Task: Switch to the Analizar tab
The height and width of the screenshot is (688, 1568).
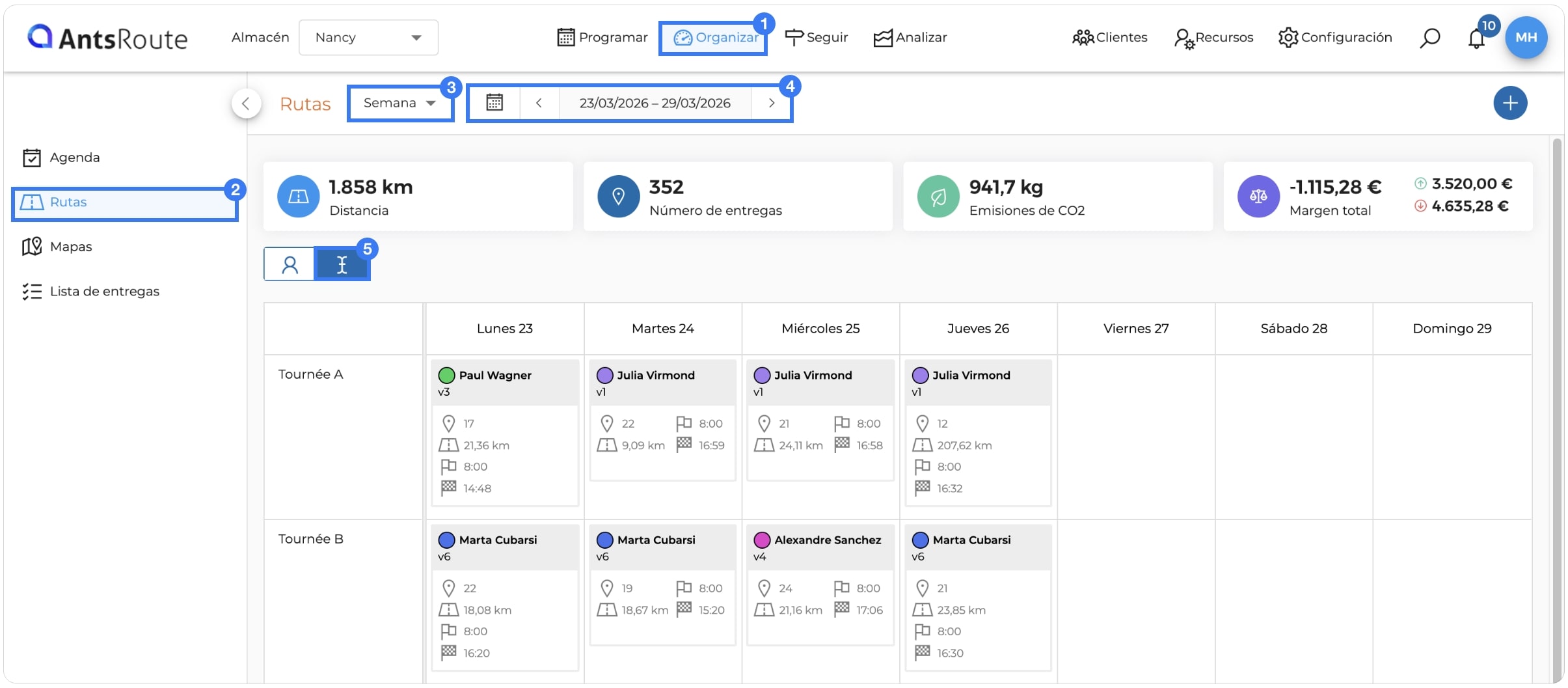Action: pyautogui.click(x=910, y=38)
